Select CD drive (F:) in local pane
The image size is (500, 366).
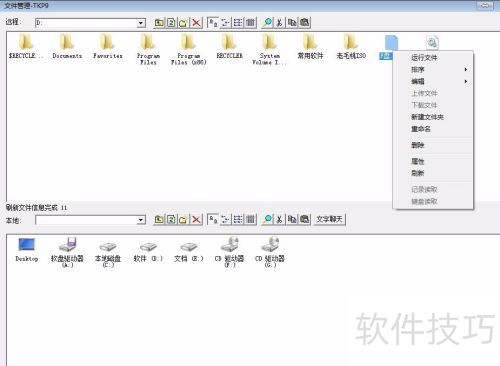pyautogui.click(x=230, y=252)
